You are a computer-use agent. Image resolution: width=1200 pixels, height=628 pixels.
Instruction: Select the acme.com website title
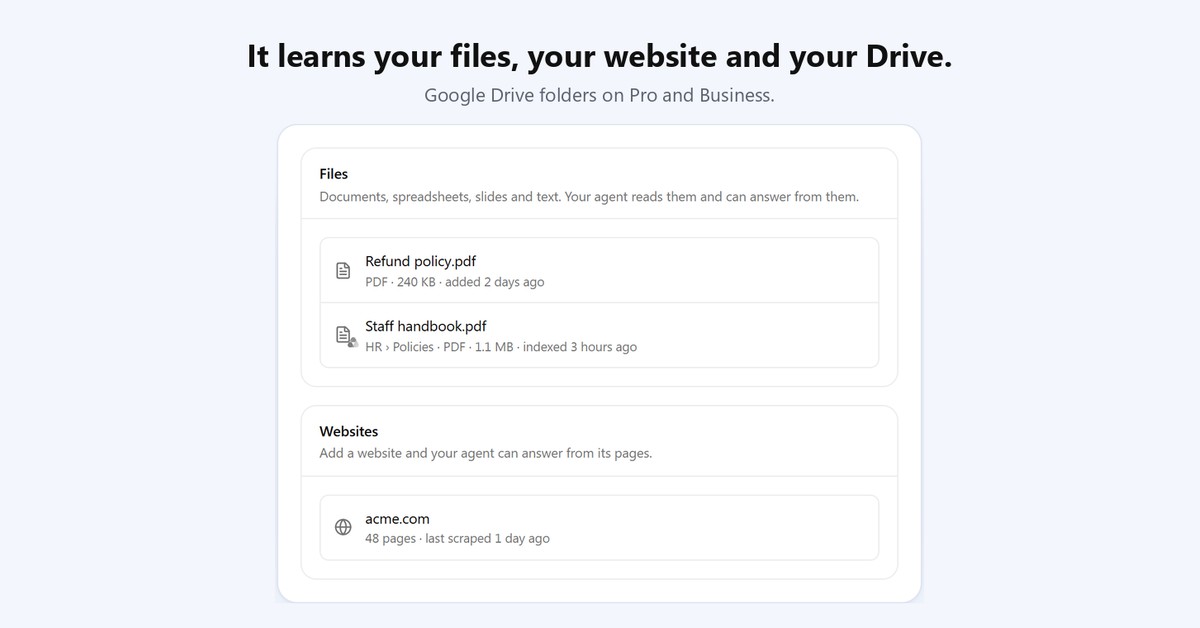point(397,519)
